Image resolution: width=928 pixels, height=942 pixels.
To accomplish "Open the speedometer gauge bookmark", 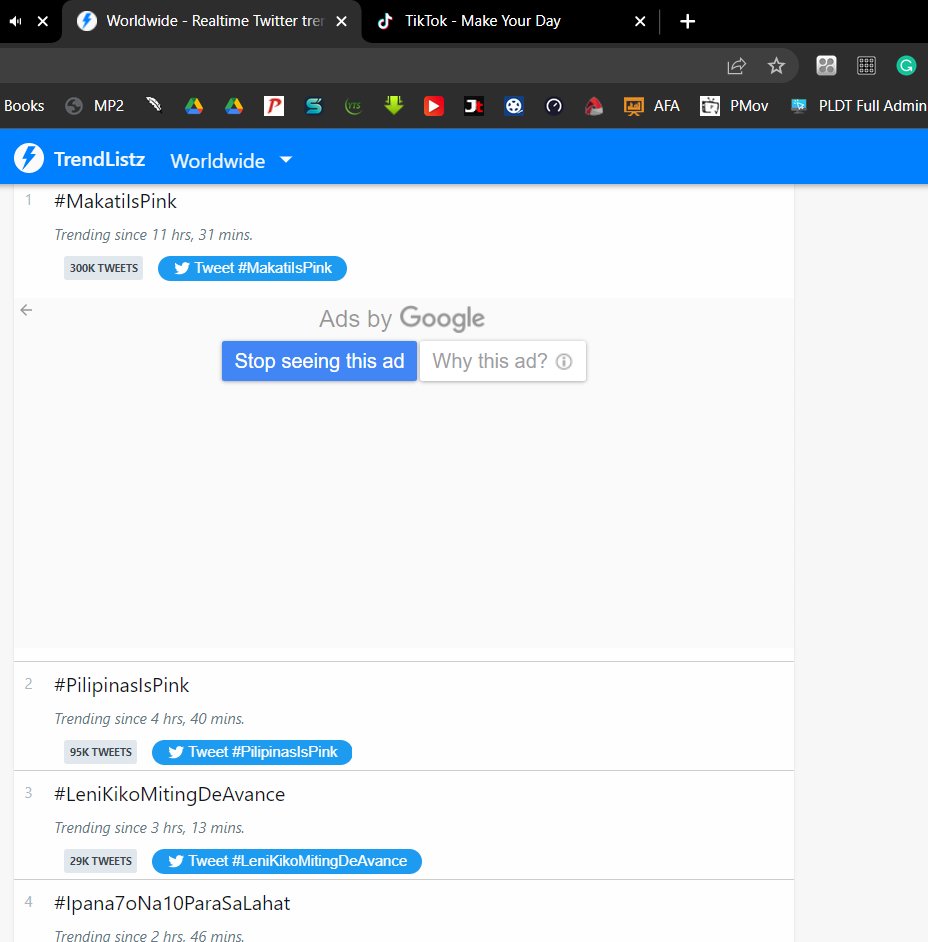I will coord(554,106).
